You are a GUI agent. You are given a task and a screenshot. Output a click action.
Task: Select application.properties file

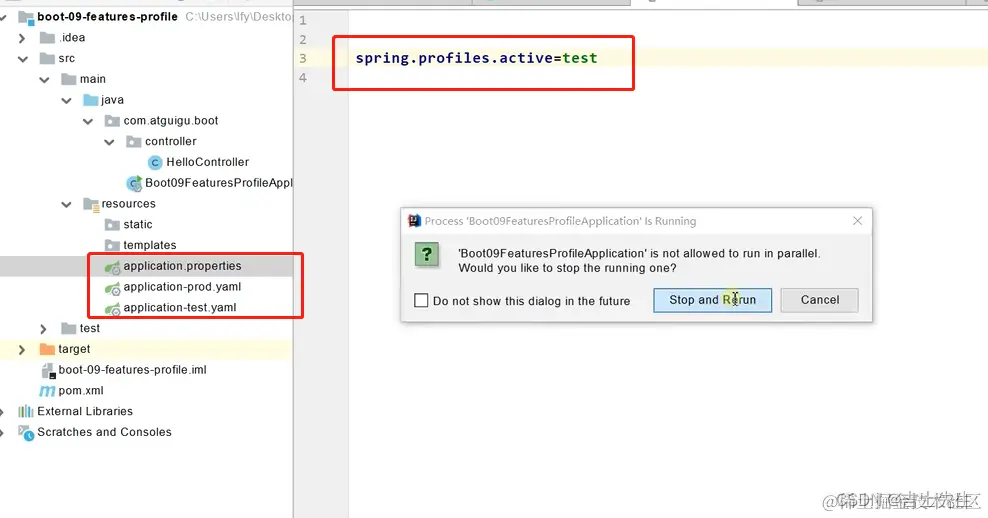(x=182, y=267)
